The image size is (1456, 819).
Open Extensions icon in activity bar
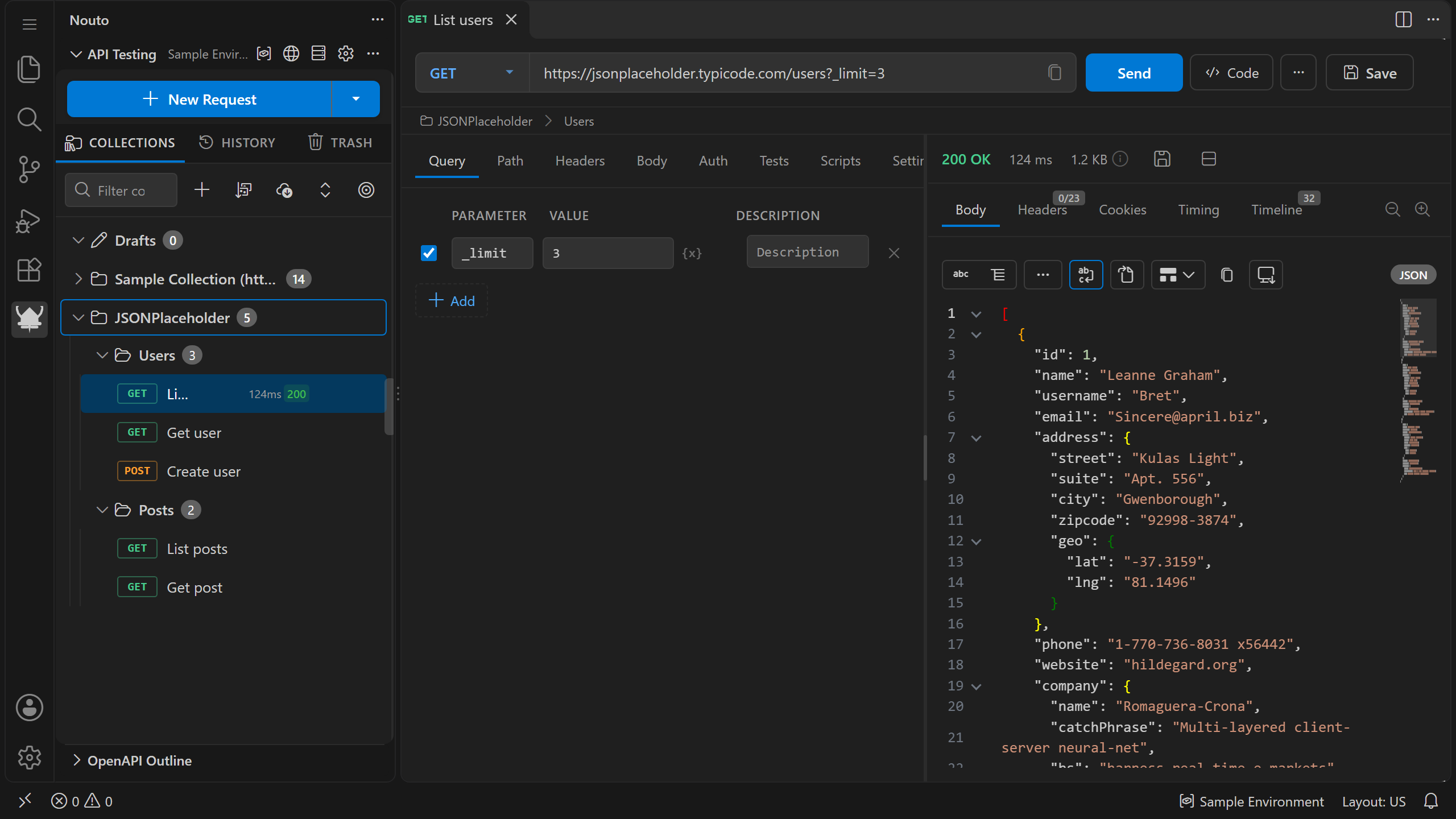click(29, 270)
